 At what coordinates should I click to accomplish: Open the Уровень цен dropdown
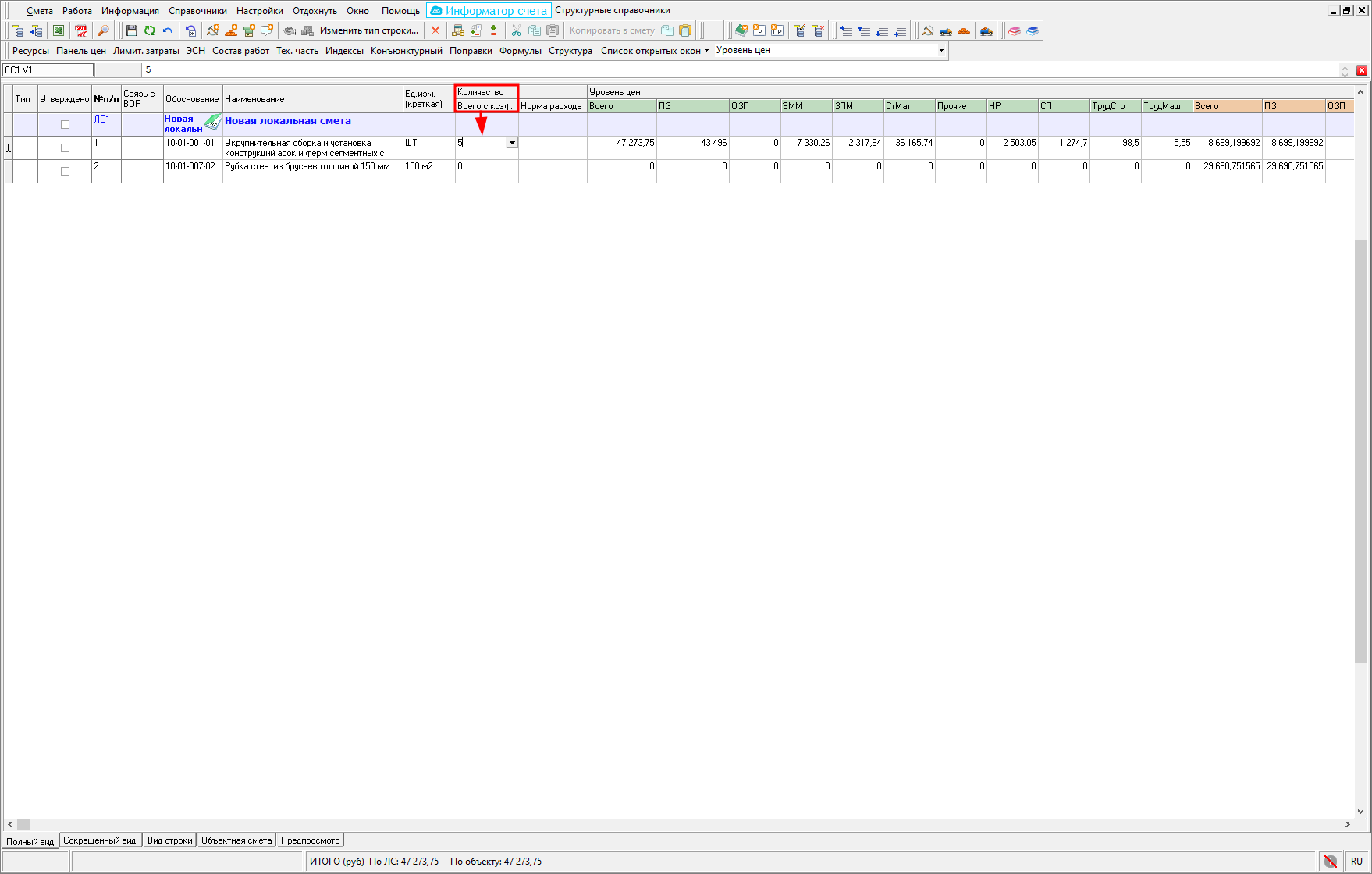click(940, 51)
